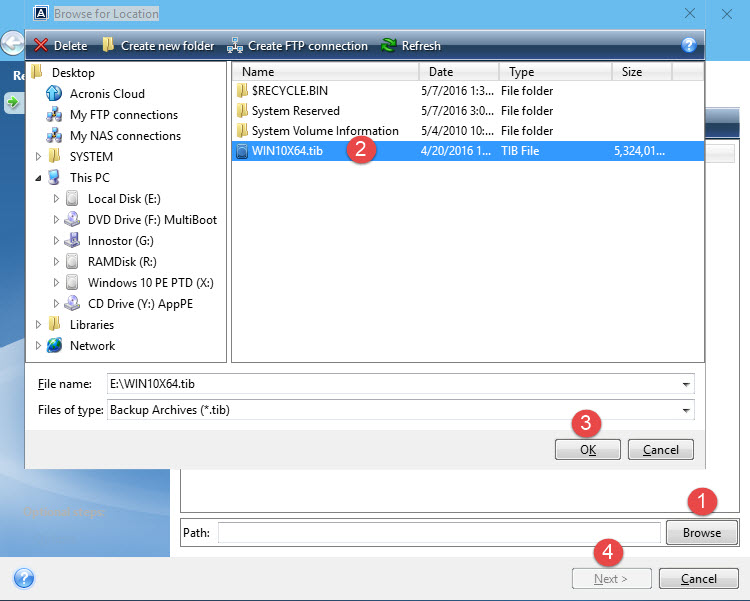Screen dimensions: 750x601
Task: Click the Innostor (G:) USB drive icon
Action: tap(72, 240)
